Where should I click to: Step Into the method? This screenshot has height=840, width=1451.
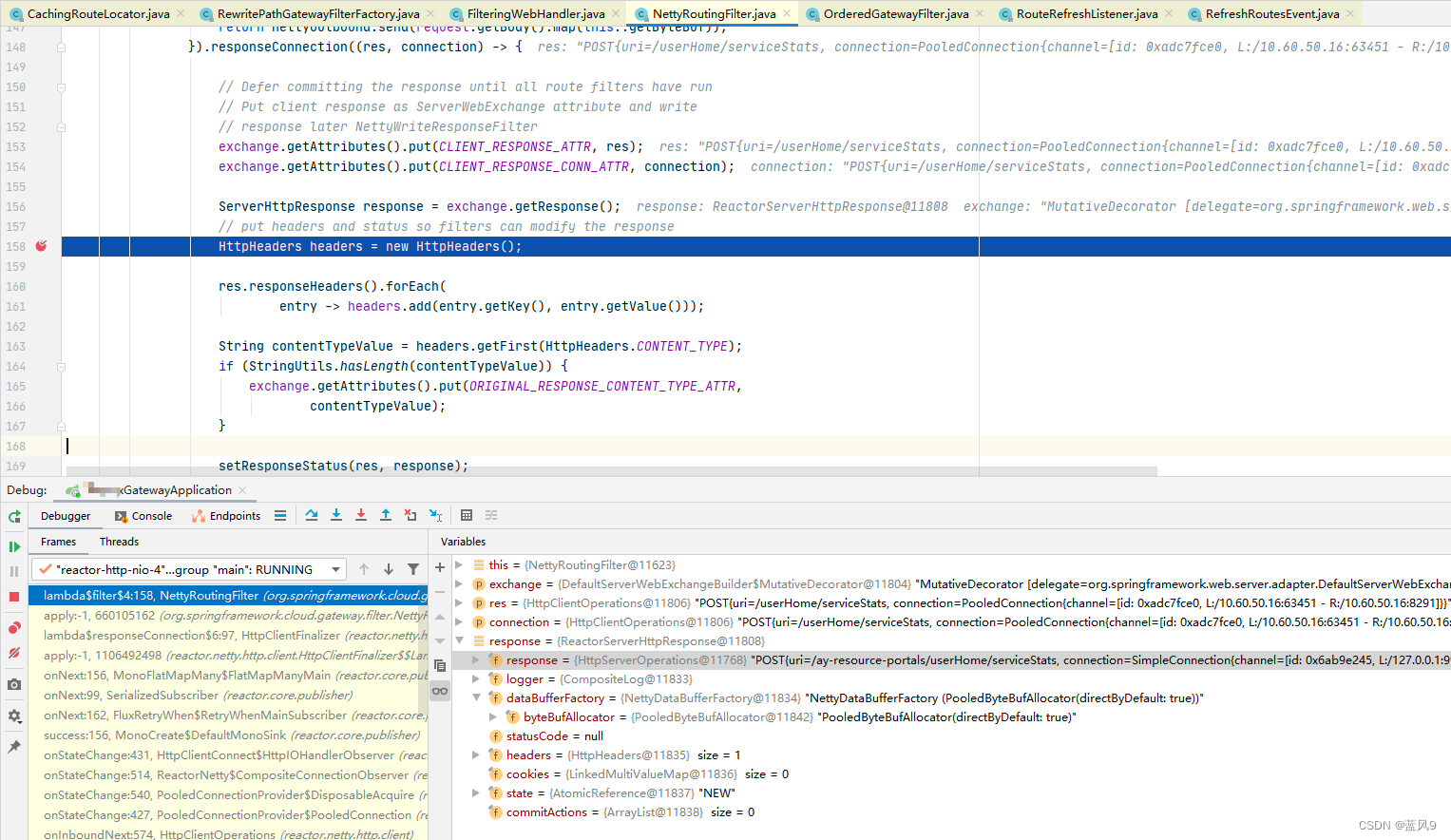pyautogui.click(x=336, y=515)
